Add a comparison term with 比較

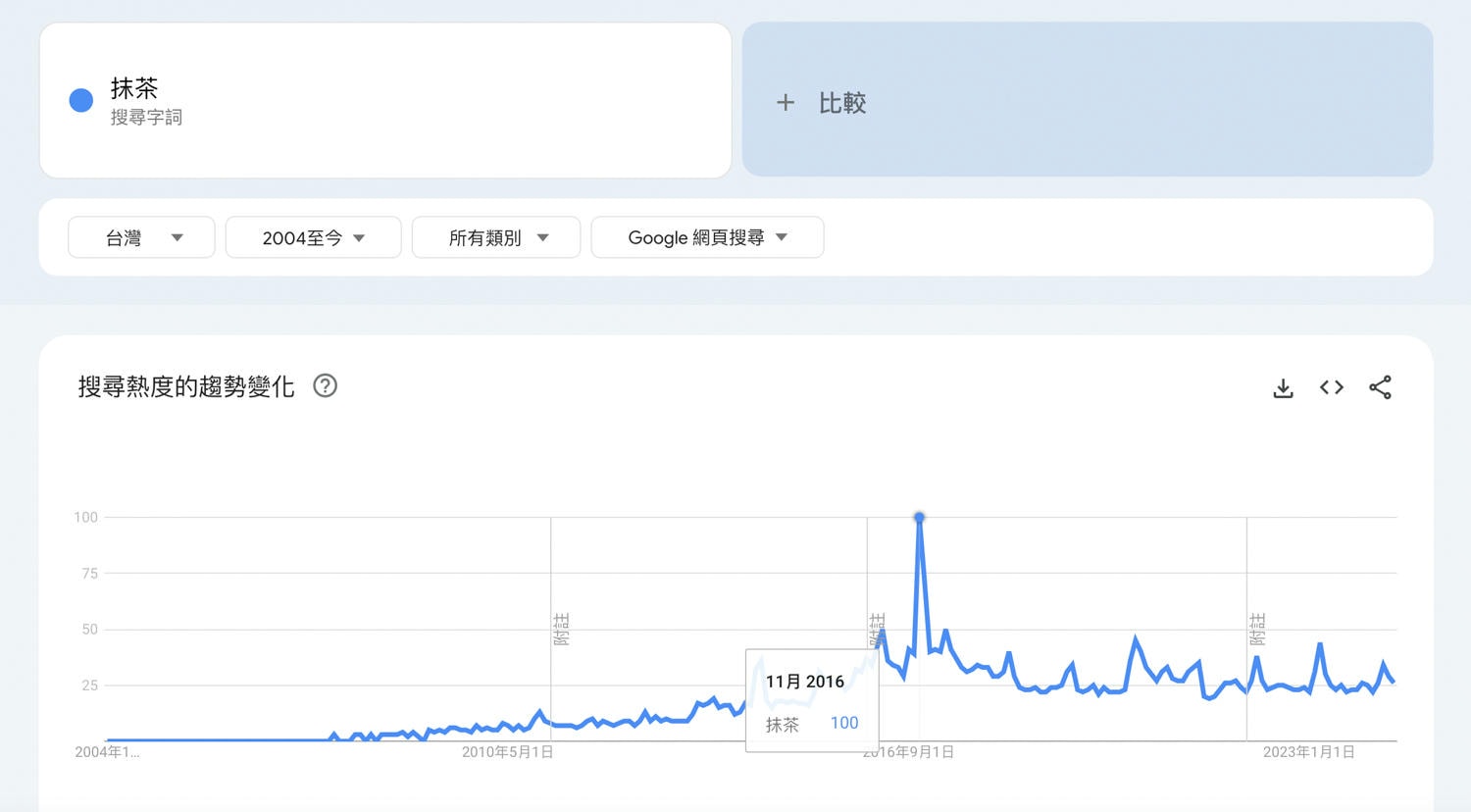point(1088,100)
